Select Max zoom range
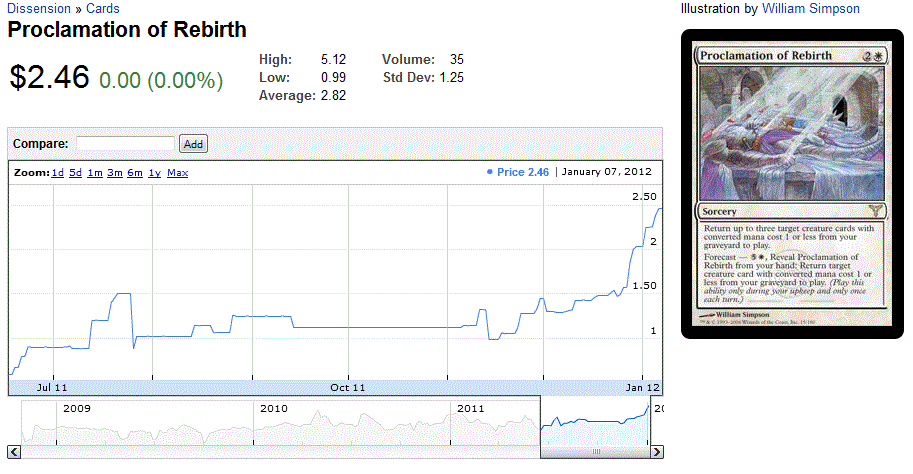Screen dimensions: 913x474 click(x=177, y=173)
